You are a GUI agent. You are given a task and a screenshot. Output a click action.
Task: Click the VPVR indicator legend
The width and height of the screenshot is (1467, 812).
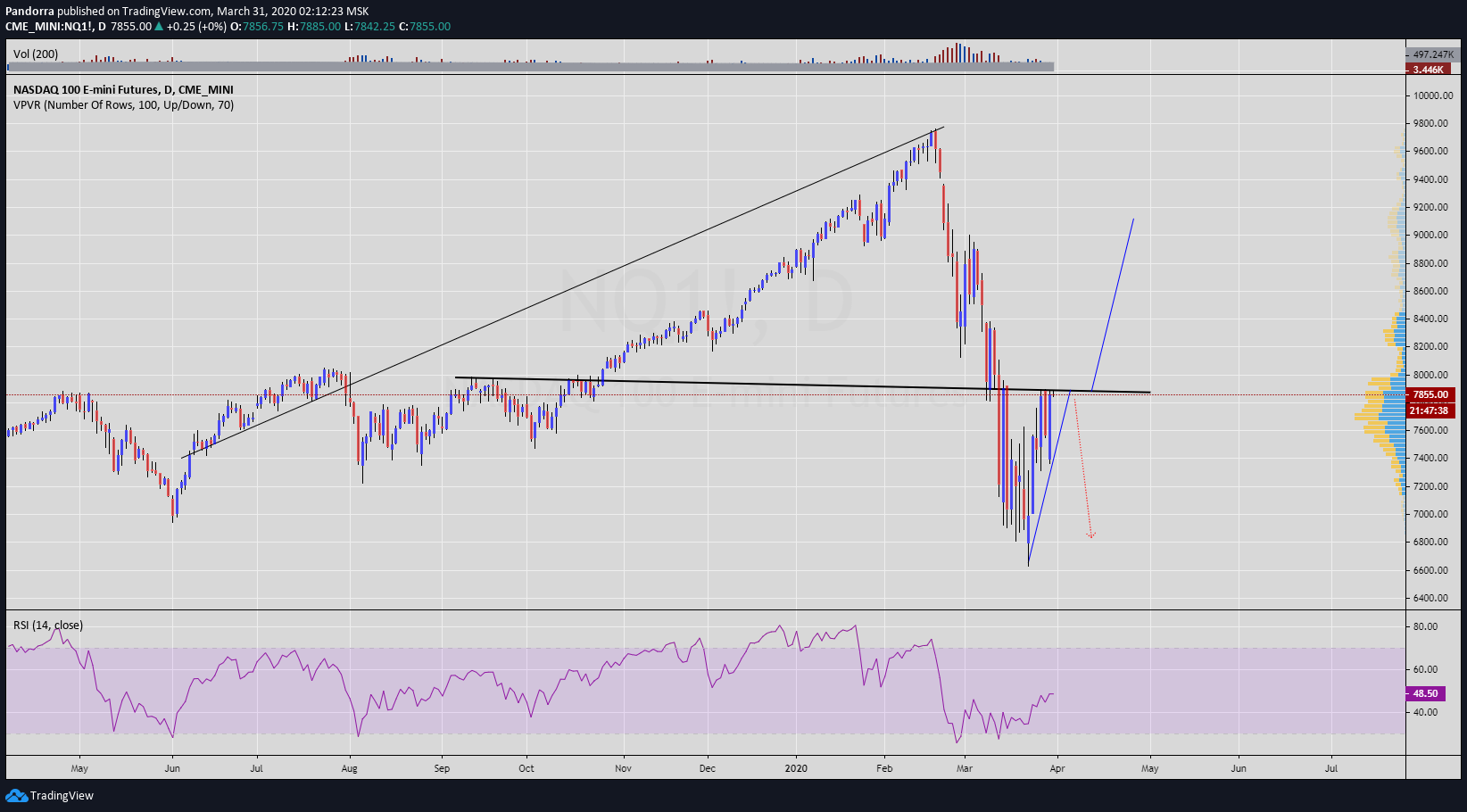124,105
